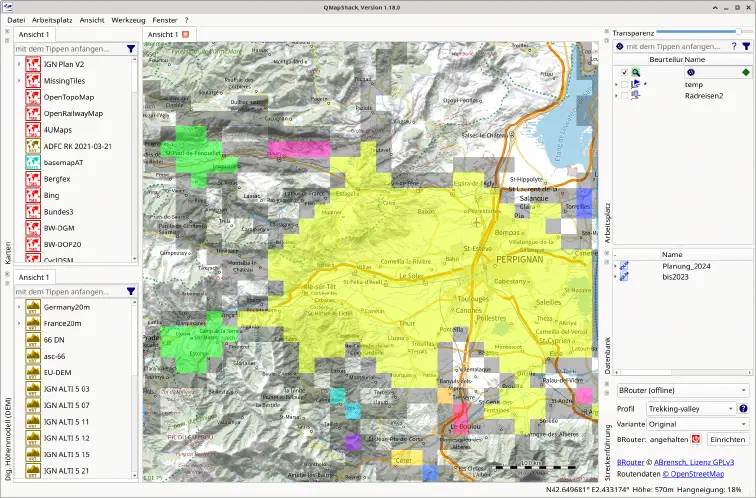
Task: Enable the temp project checkbox
Action: coord(624,84)
